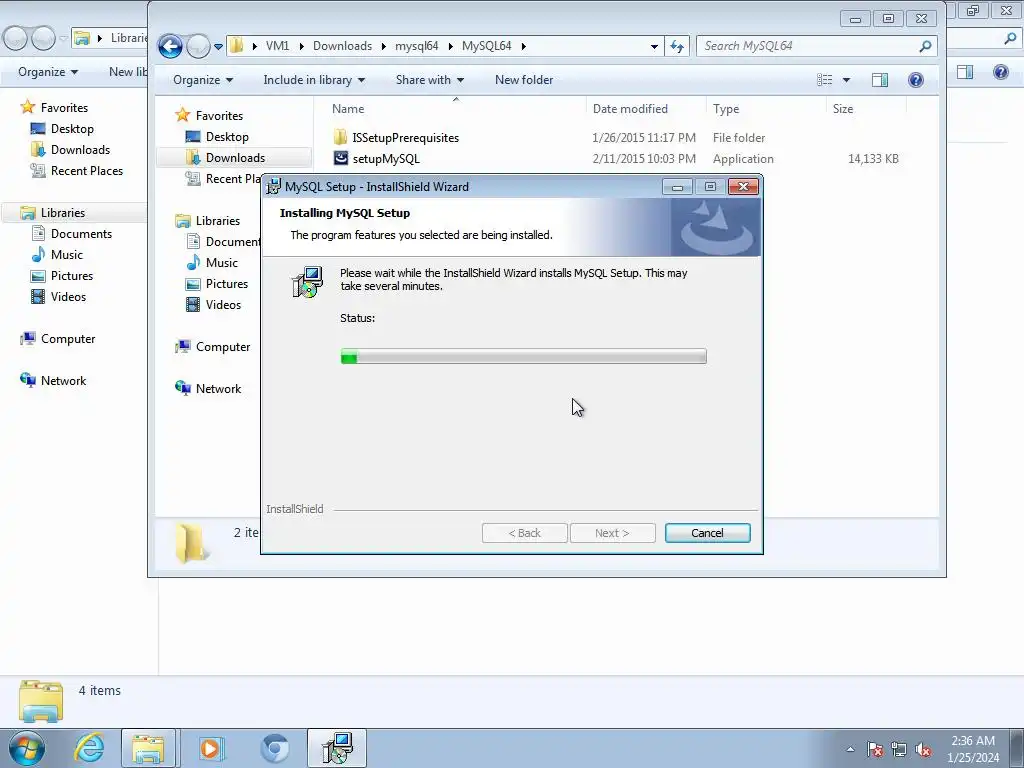Click Downloads in the address path
Image resolution: width=1024 pixels, height=768 pixels.
pos(342,46)
